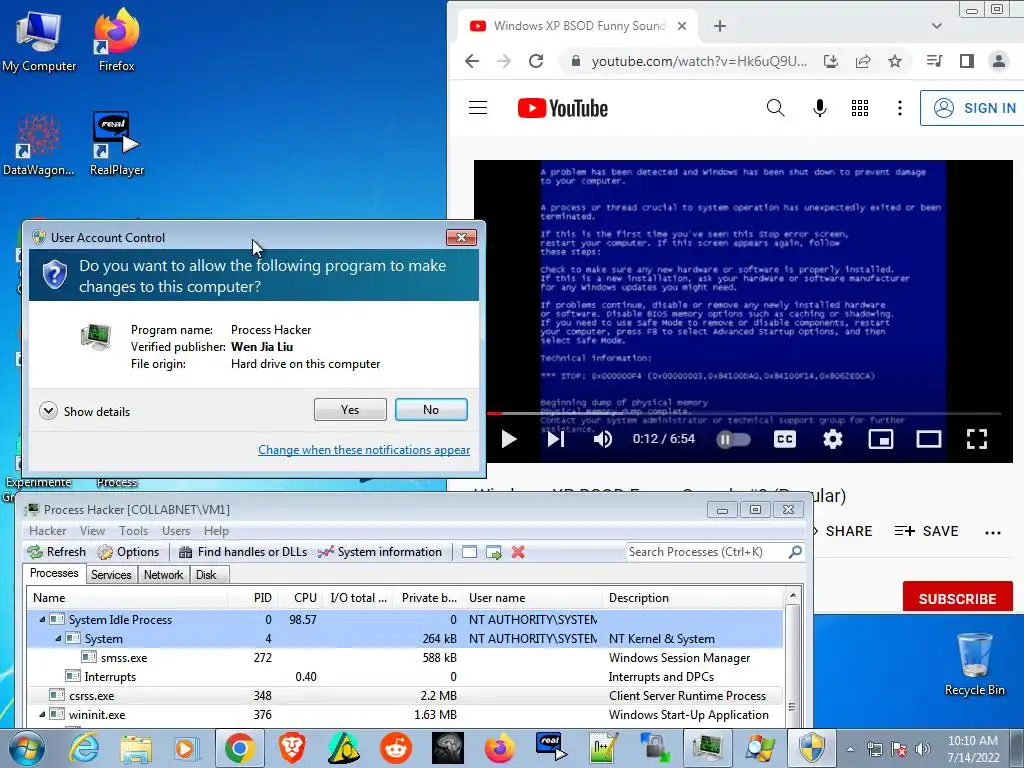Screen dimensions: 1024x768
Task: Click Yes in the User Account Control dialog
Action: [x=350, y=409]
